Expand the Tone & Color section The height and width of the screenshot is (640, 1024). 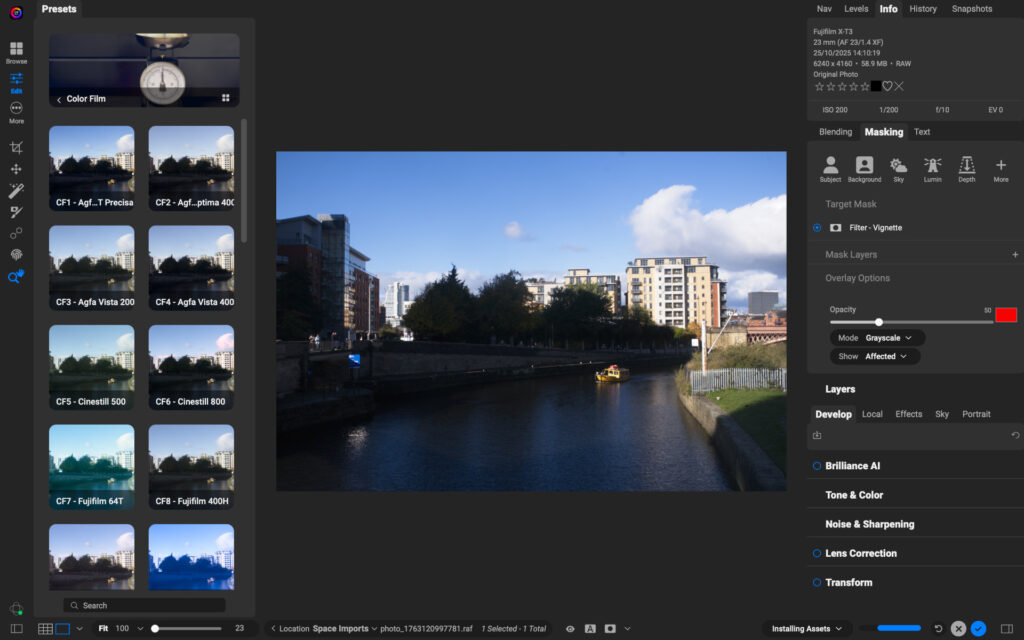point(855,494)
